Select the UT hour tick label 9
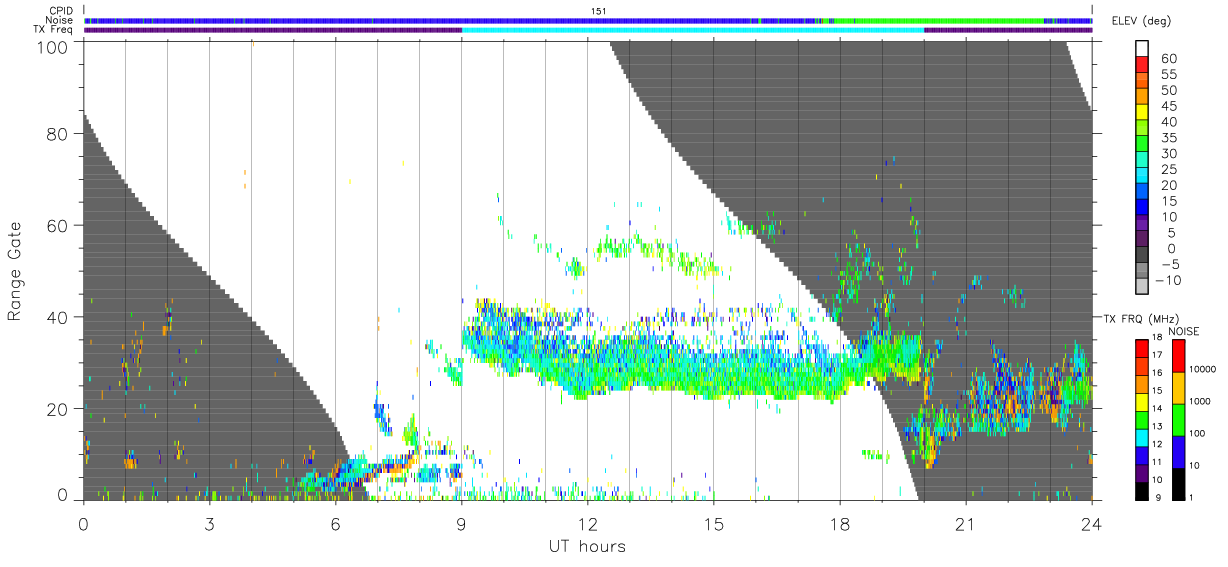The height and width of the screenshot is (567, 1228). coord(461,525)
